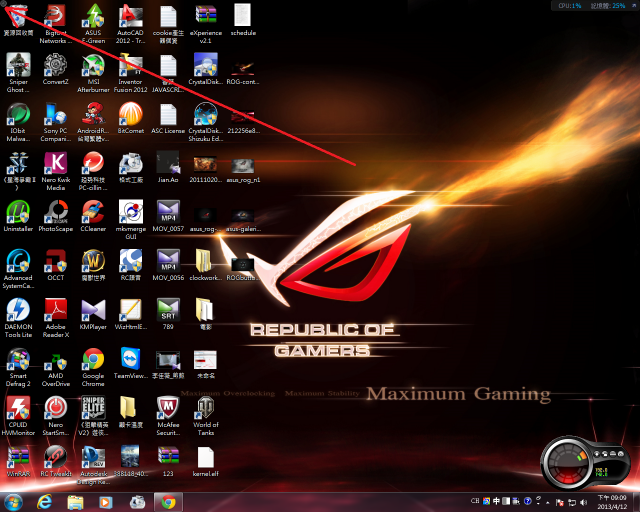Open the CCleaner desktop shortcut

93,216
